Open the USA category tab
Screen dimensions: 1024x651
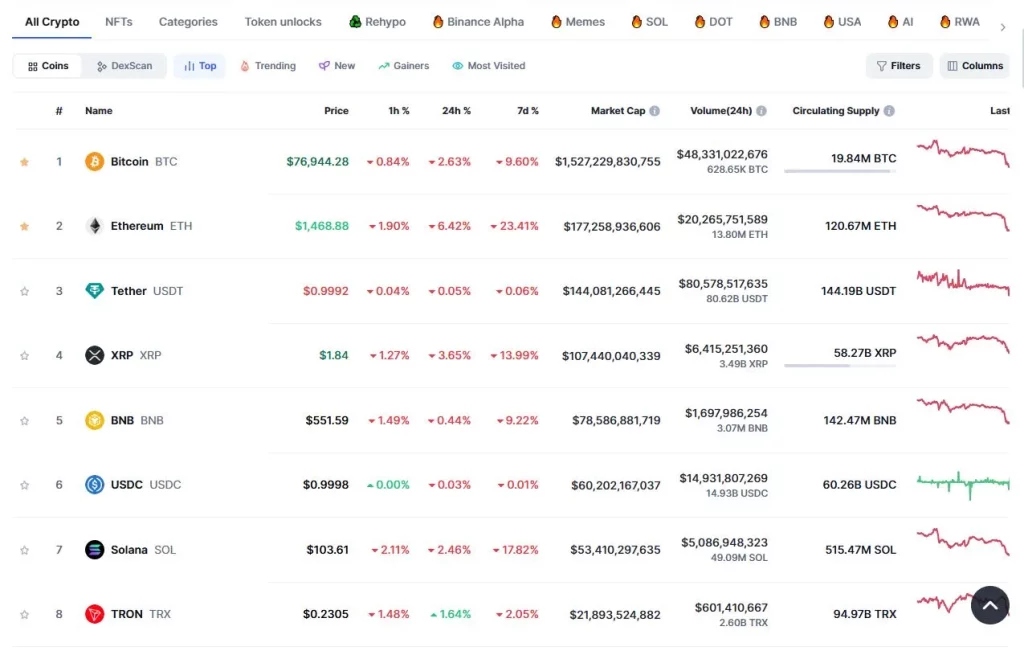[x=842, y=22]
